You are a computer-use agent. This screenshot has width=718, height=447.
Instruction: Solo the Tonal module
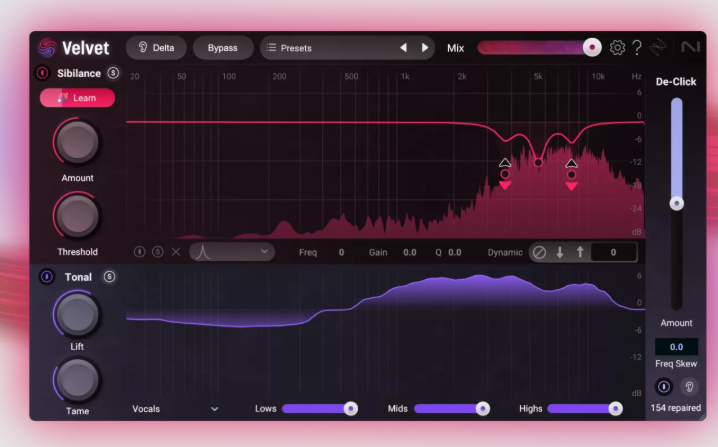(x=109, y=277)
